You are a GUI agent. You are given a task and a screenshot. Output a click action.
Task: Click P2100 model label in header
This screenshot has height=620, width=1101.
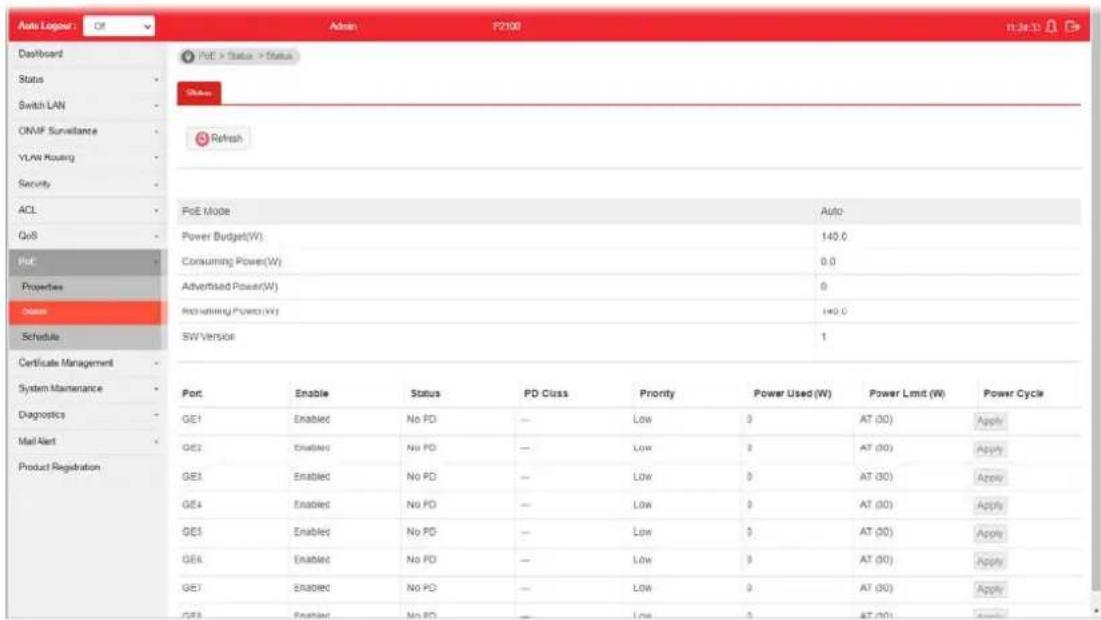pyautogui.click(x=506, y=27)
